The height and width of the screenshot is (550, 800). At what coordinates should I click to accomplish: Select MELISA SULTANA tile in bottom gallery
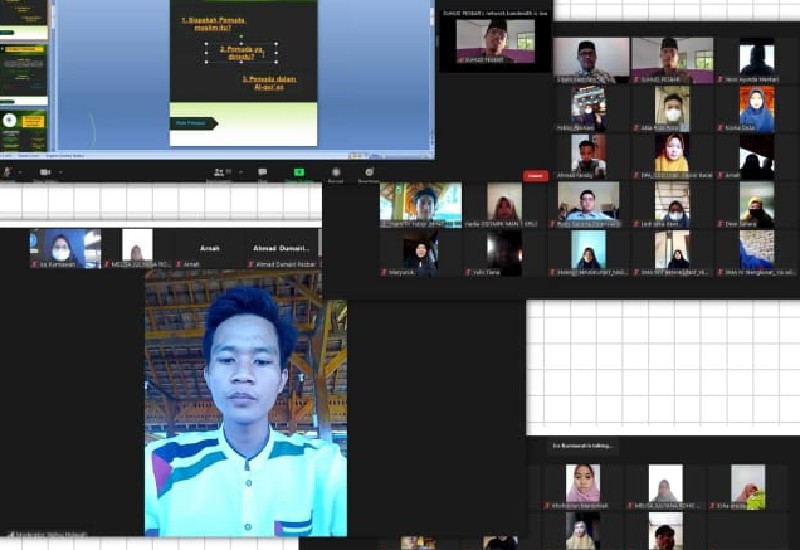tap(665, 486)
